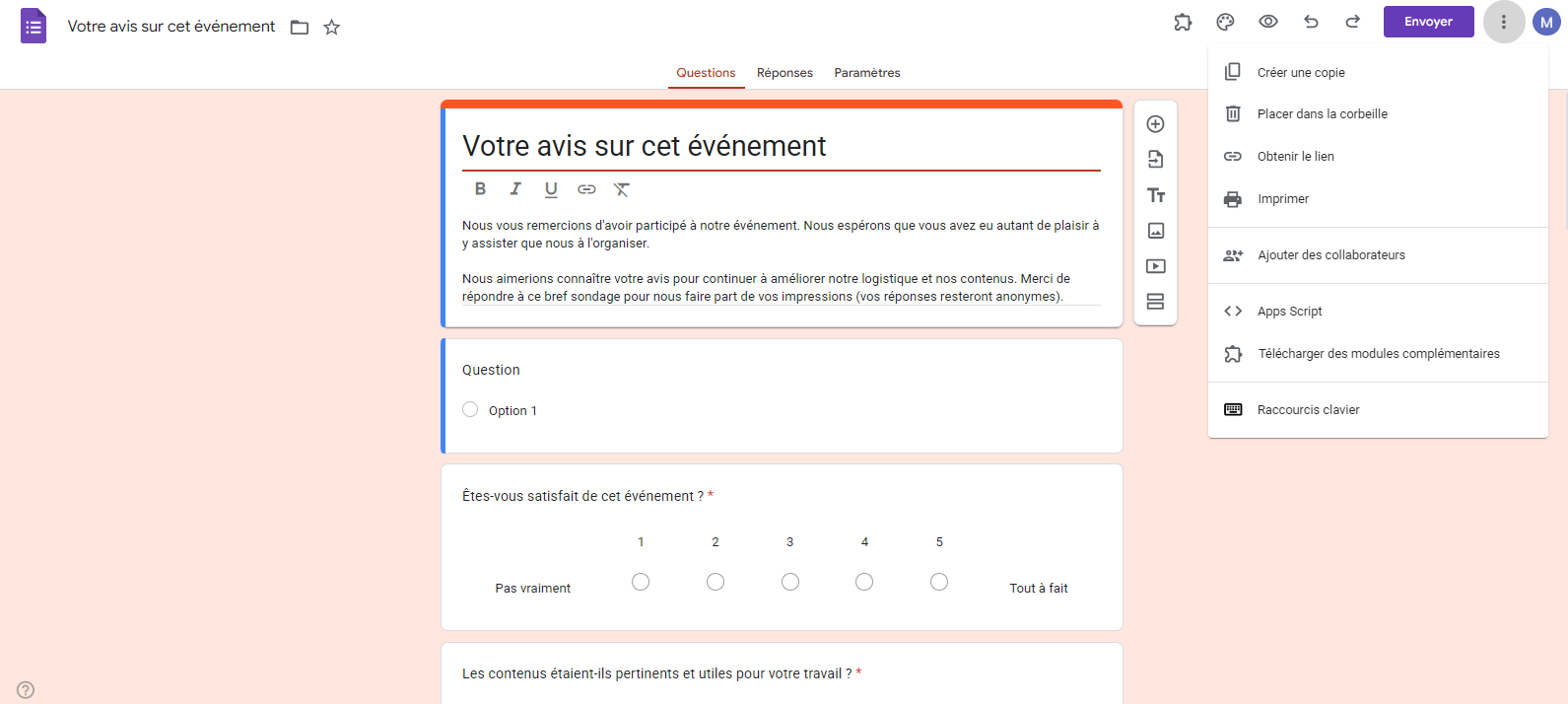This screenshot has height=704, width=1568.
Task: Add title and description with Tt icon
Action: point(1156,195)
